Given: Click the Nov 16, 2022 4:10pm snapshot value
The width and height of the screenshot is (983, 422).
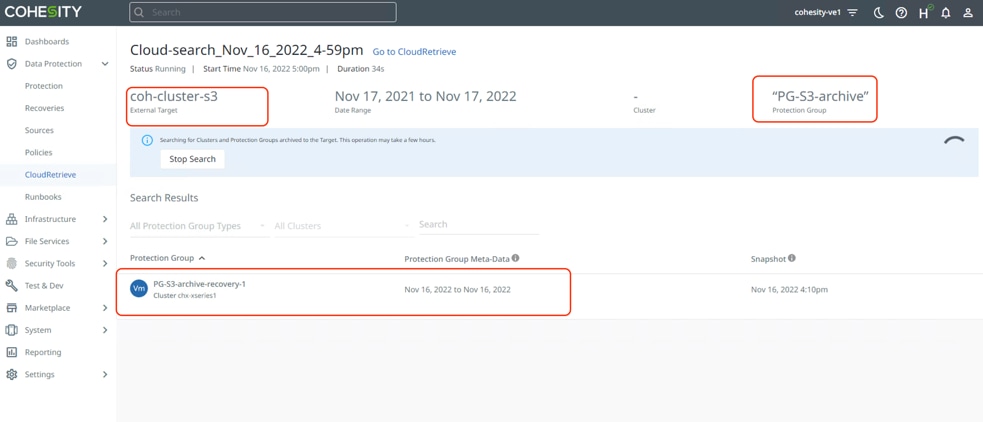Looking at the screenshot, I should click(x=789, y=290).
